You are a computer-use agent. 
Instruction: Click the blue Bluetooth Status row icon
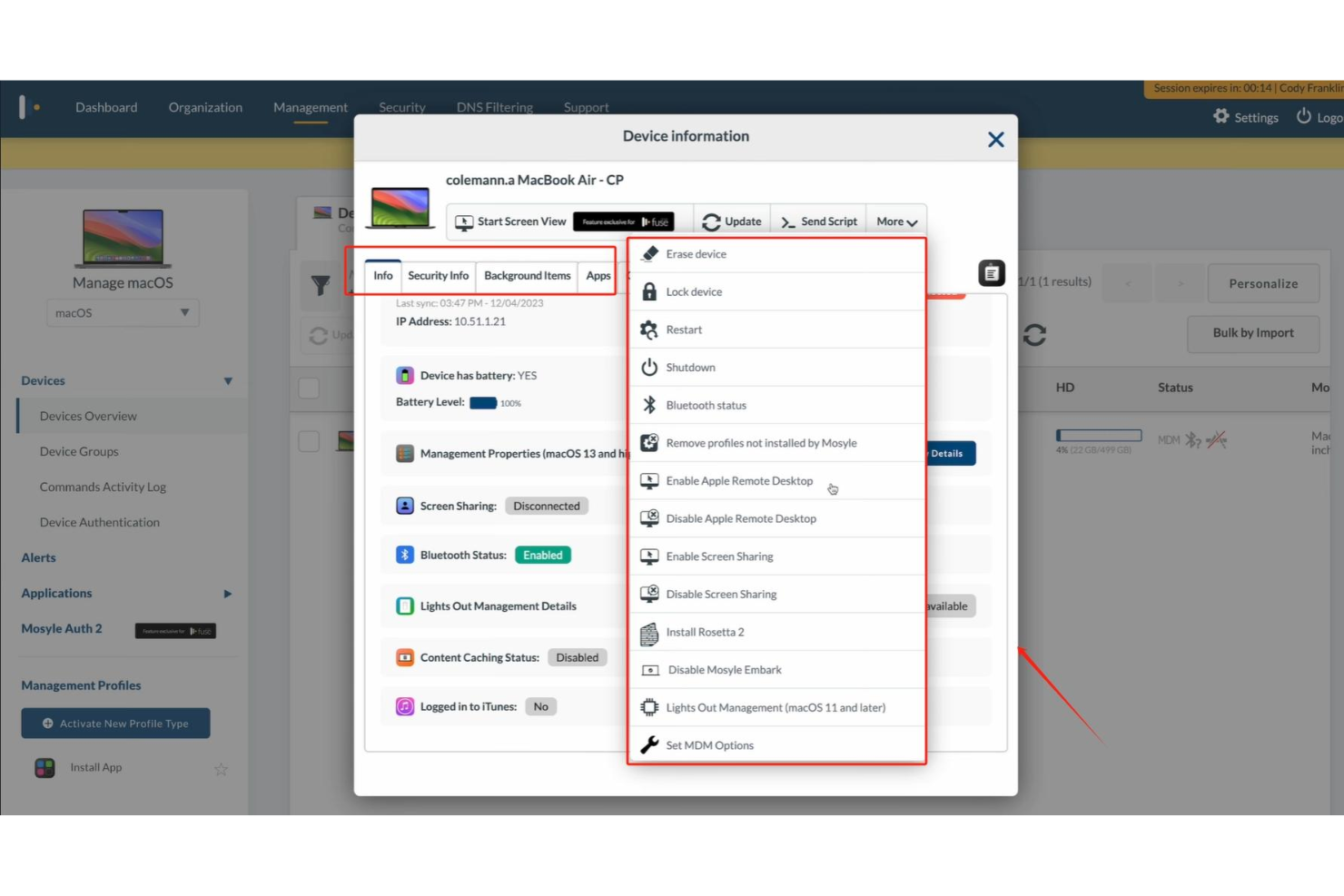[405, 555]
